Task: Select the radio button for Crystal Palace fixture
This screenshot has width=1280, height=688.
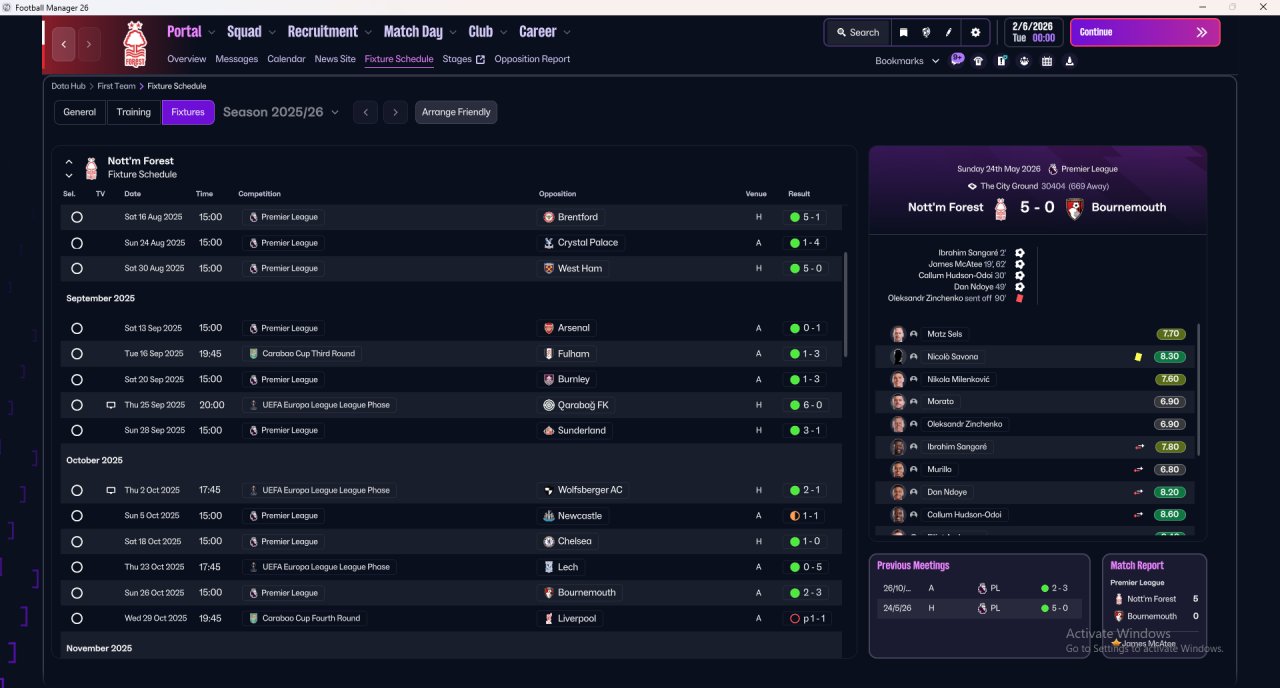Action: pyautogui.click(x=77, y=243)
